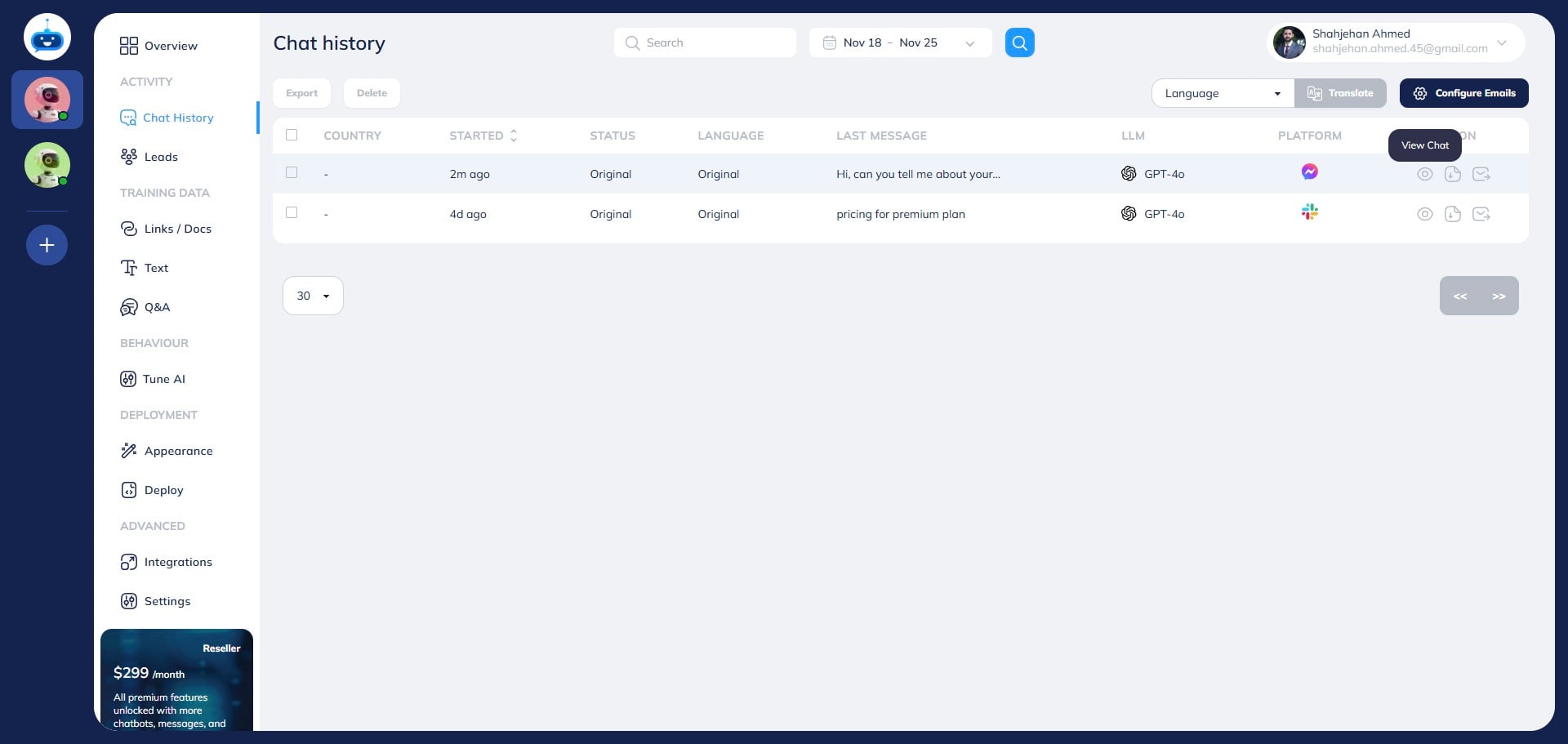The width and height of the screenshot is (1568, 744).
Task: View the chat started 2m ago
Action: (x=1426, y=173)
